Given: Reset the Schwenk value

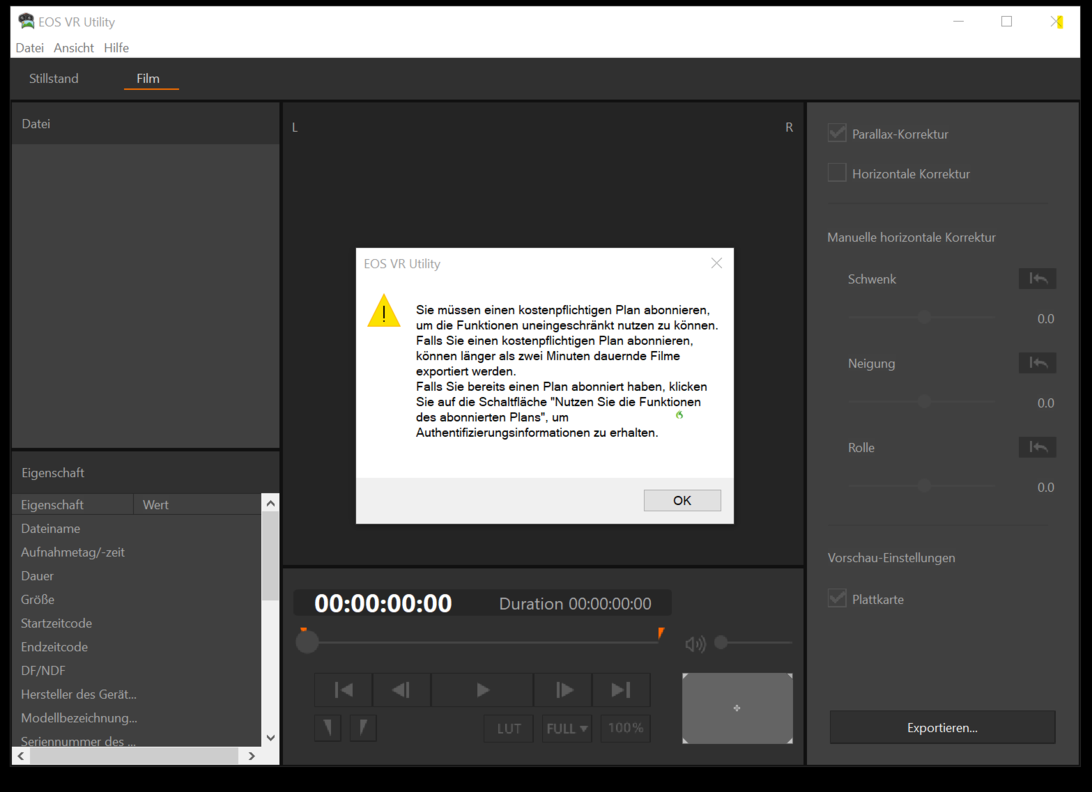Looking at the screenshot, I should tap(1037, 279).
